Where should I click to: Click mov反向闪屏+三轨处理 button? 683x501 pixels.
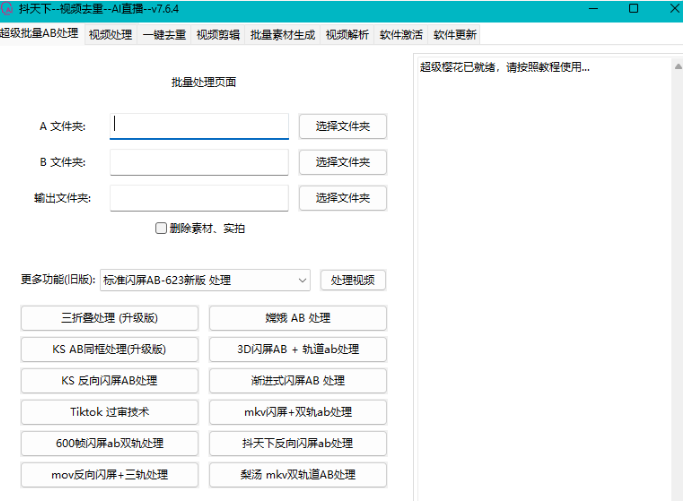tap(109, 475)
